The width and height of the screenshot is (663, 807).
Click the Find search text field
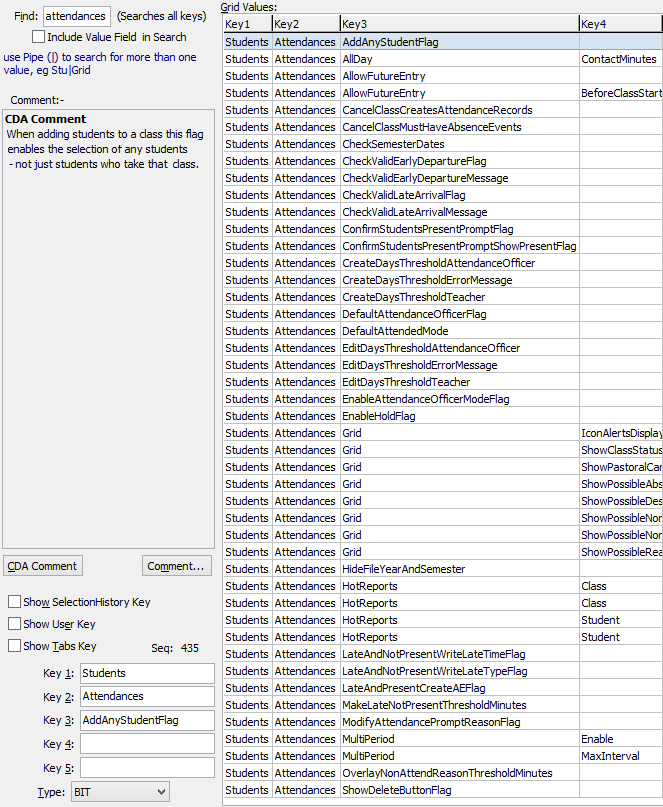pyautogui.click(x=76, y=17)
